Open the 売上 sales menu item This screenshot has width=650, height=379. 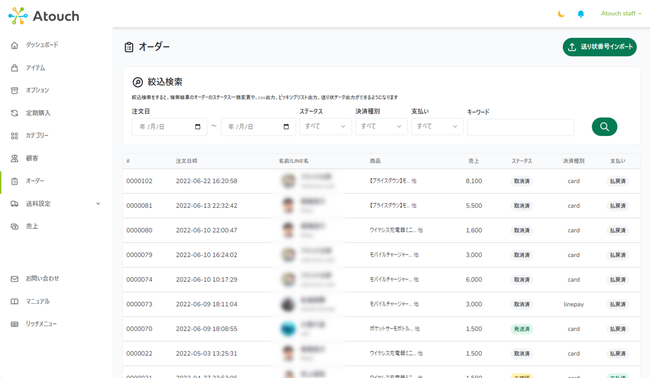click(x=32, y=226)
